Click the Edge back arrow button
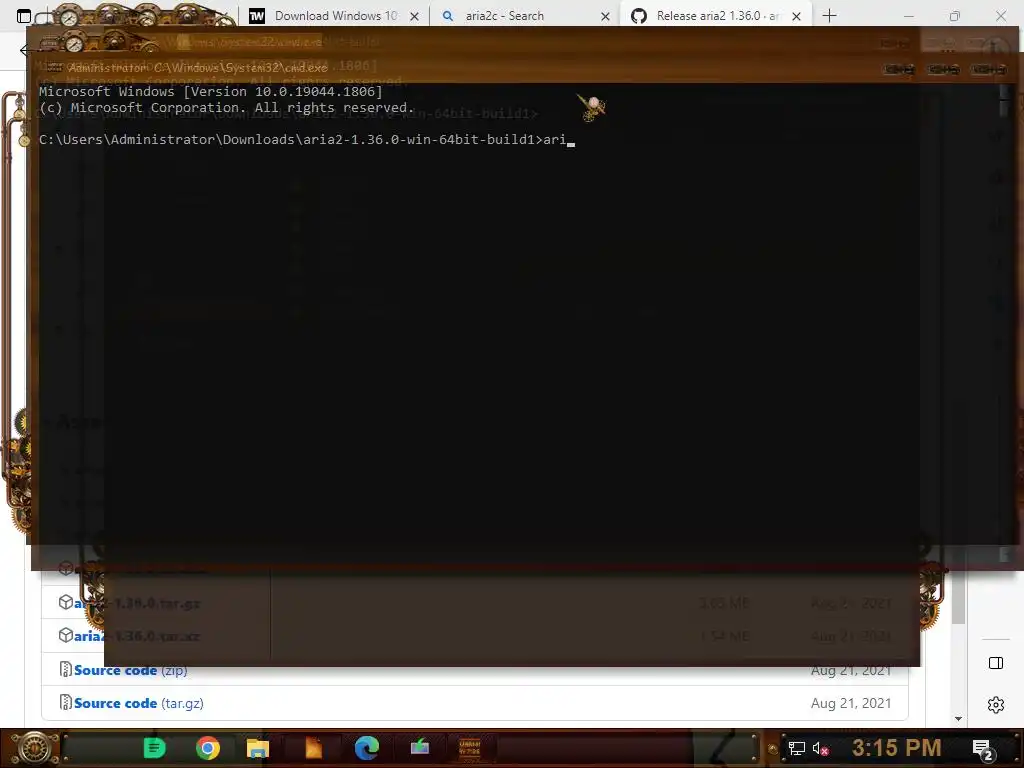The width and height of the screenshot is (1024, 768). (x=25, y=50)
